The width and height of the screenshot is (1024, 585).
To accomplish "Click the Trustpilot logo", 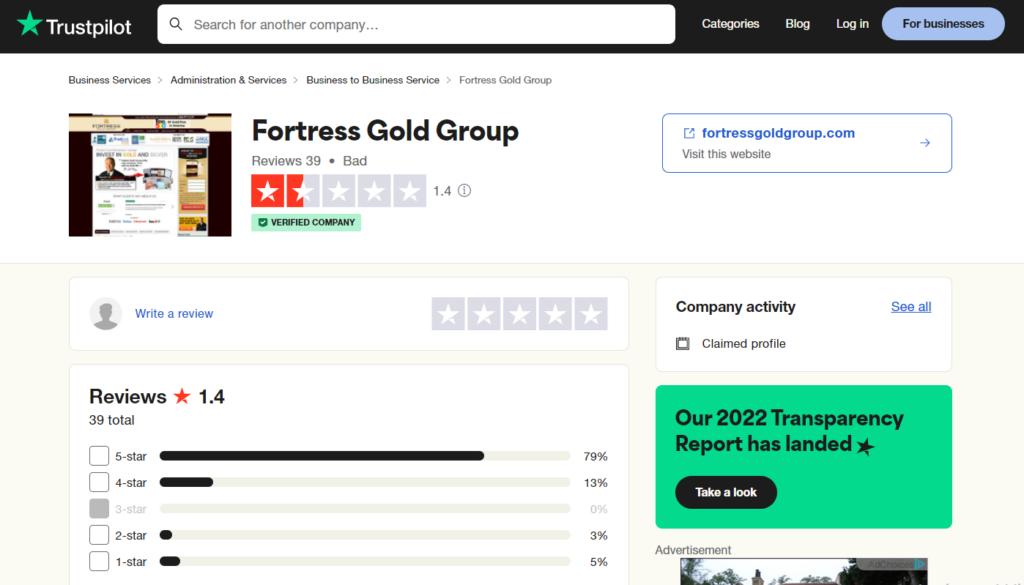I will (x=74, y=24).
